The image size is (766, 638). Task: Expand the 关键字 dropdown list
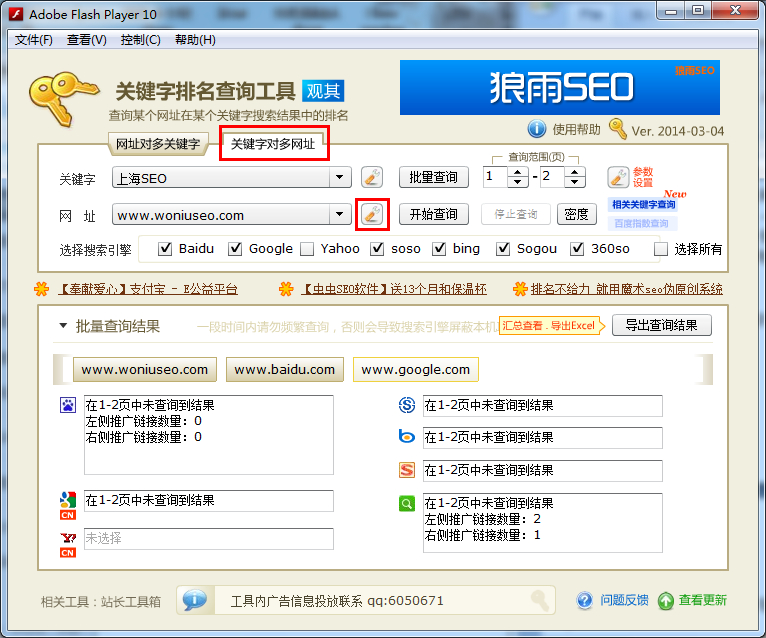(x=342, y=178)
